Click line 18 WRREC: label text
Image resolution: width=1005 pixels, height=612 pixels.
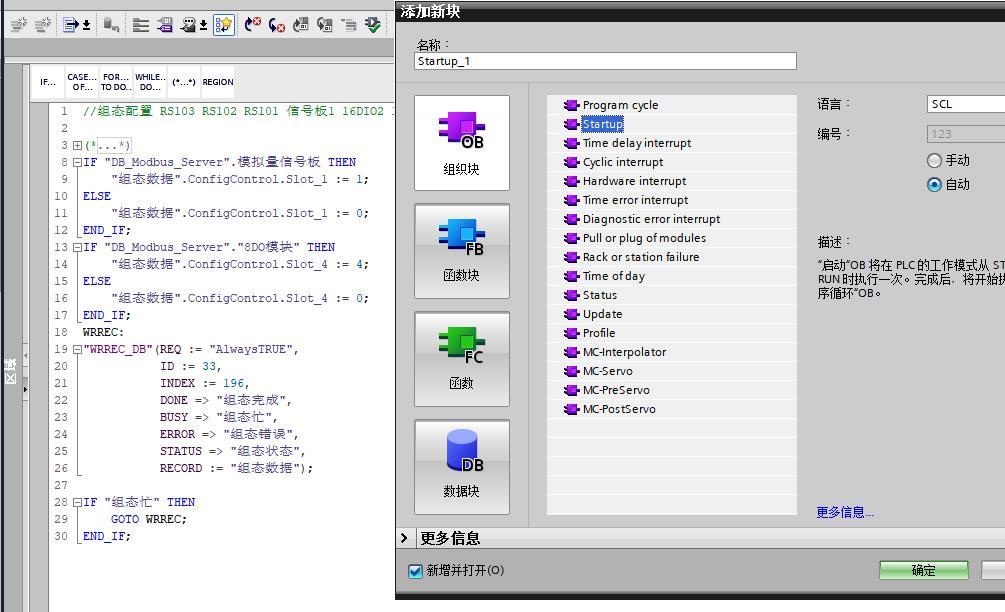click(x=103, y=332)
